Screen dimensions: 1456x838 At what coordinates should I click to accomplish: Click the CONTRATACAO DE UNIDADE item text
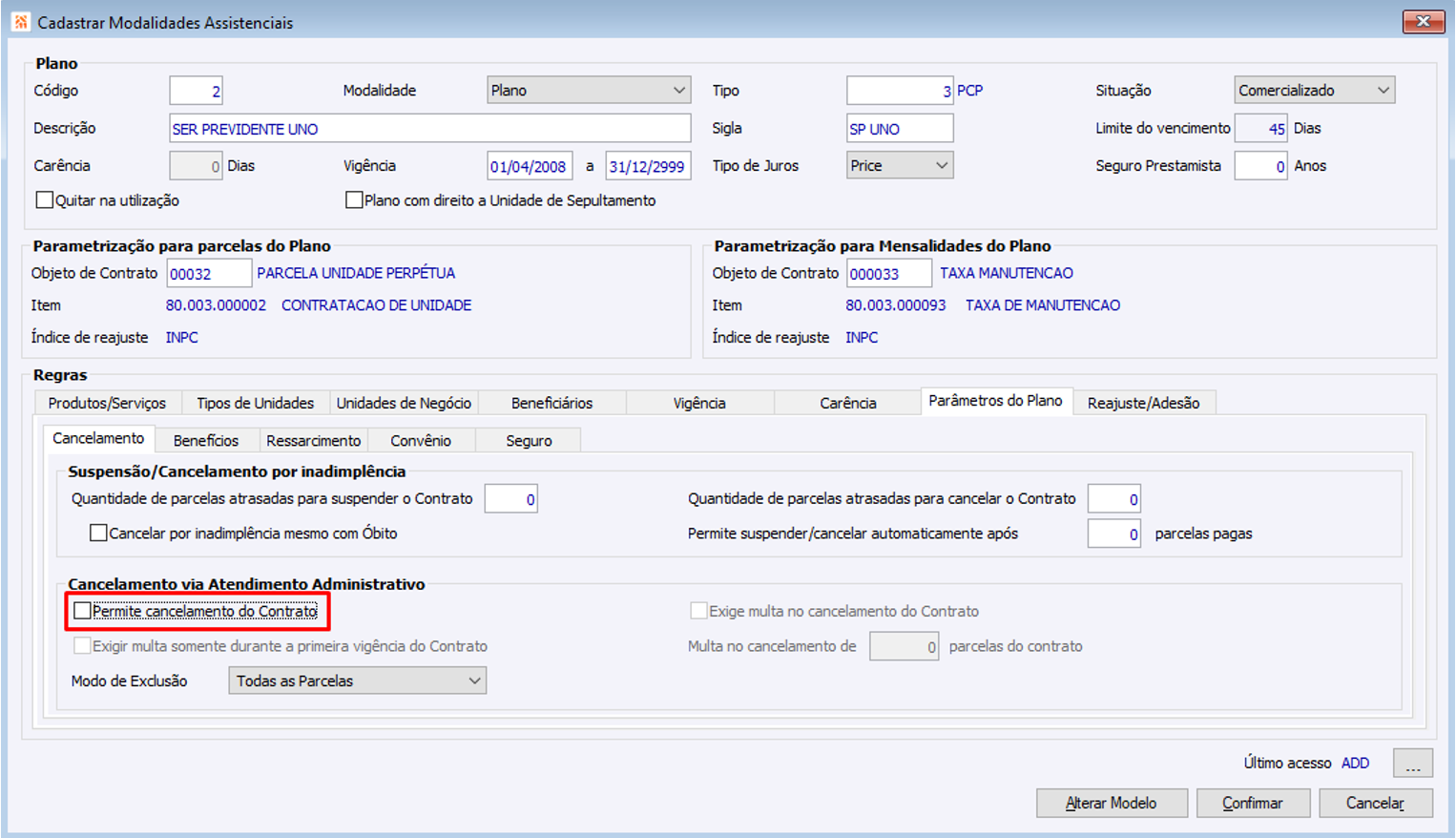coord(376,305)
